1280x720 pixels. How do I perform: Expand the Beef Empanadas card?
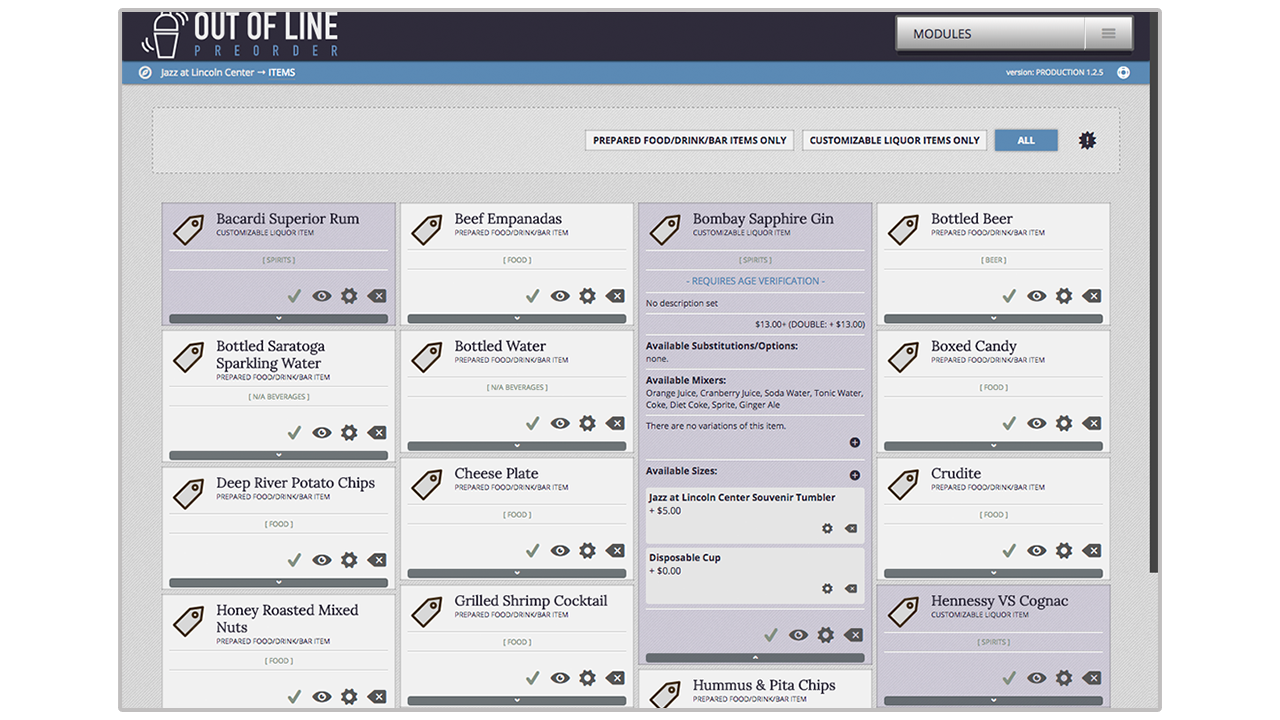click(517, 319)
